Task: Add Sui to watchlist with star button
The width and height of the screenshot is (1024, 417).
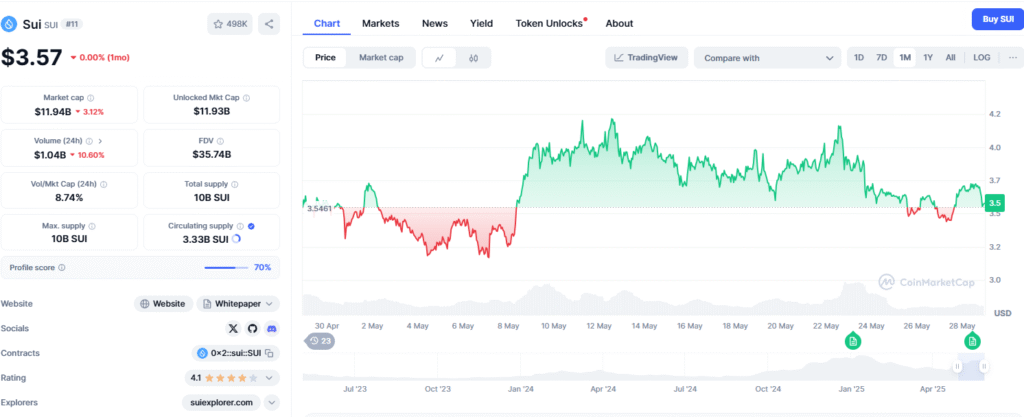Action: tap(230, 24)
